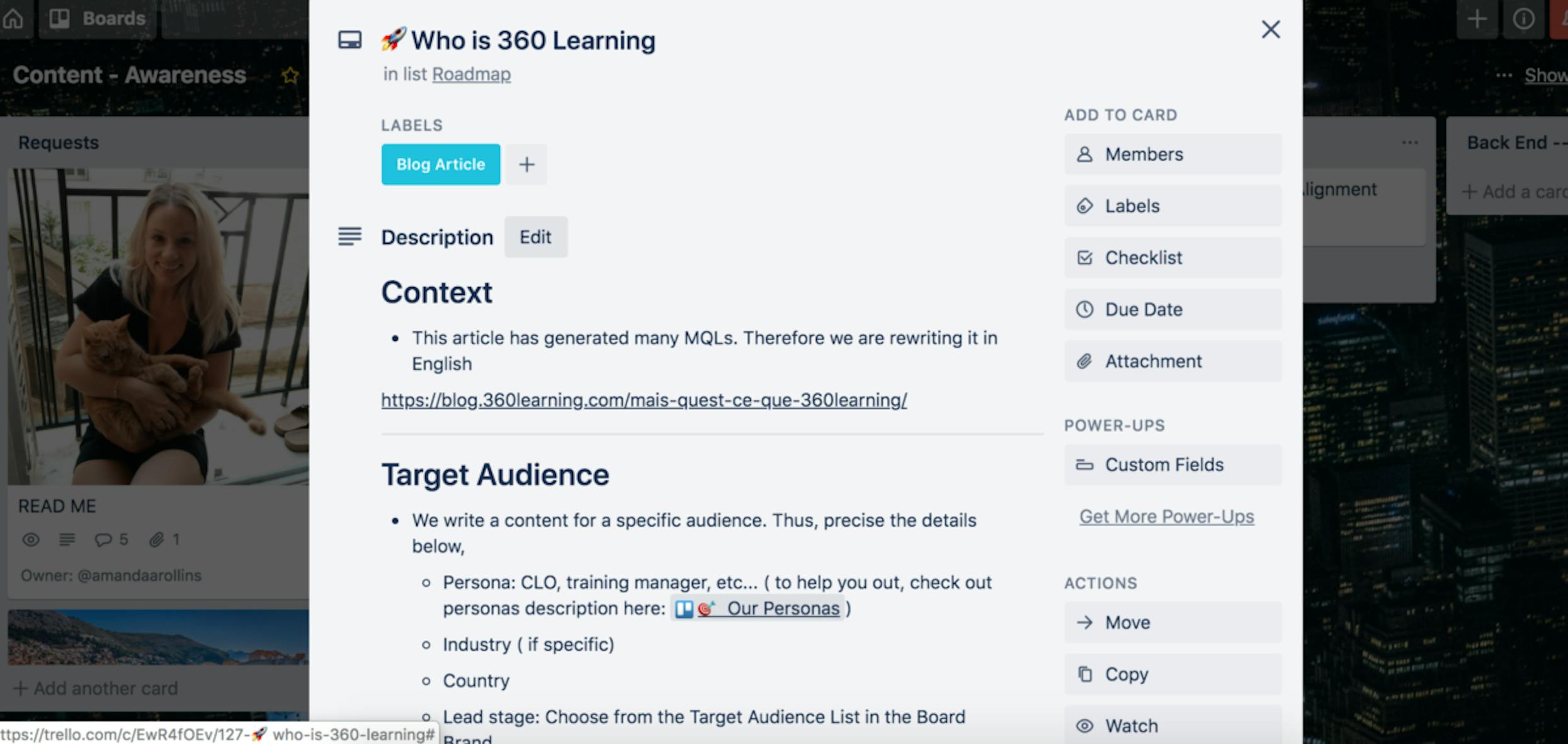Click the card icon beside the title
The width and height of the screenshot is (1568, 744).
349,40
